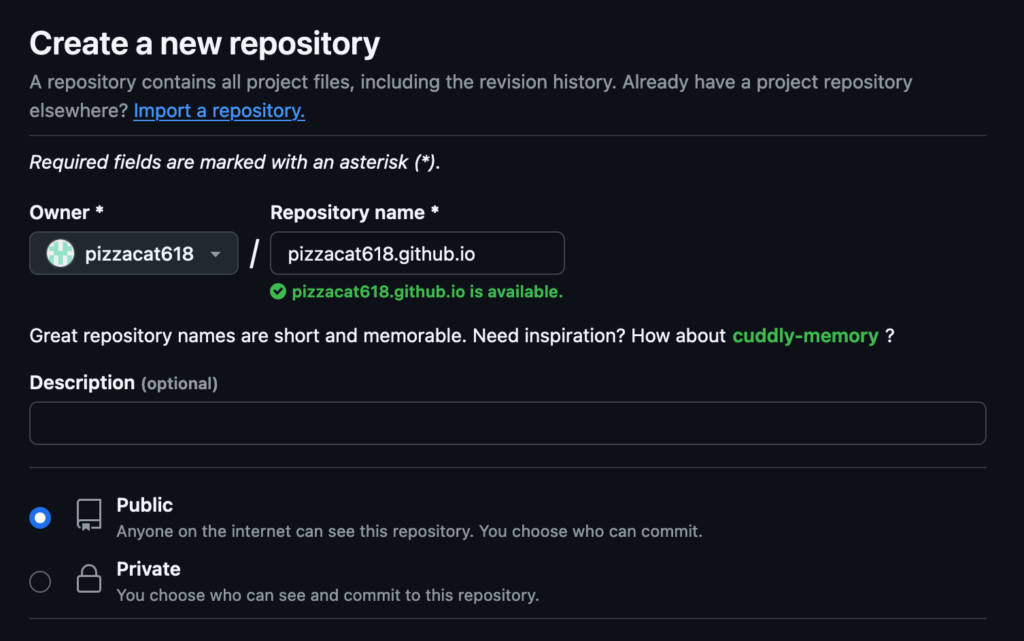Click the green availability checkmark icon
Image resolution: width=1024 pixels, height=641 pixels.
278,292
